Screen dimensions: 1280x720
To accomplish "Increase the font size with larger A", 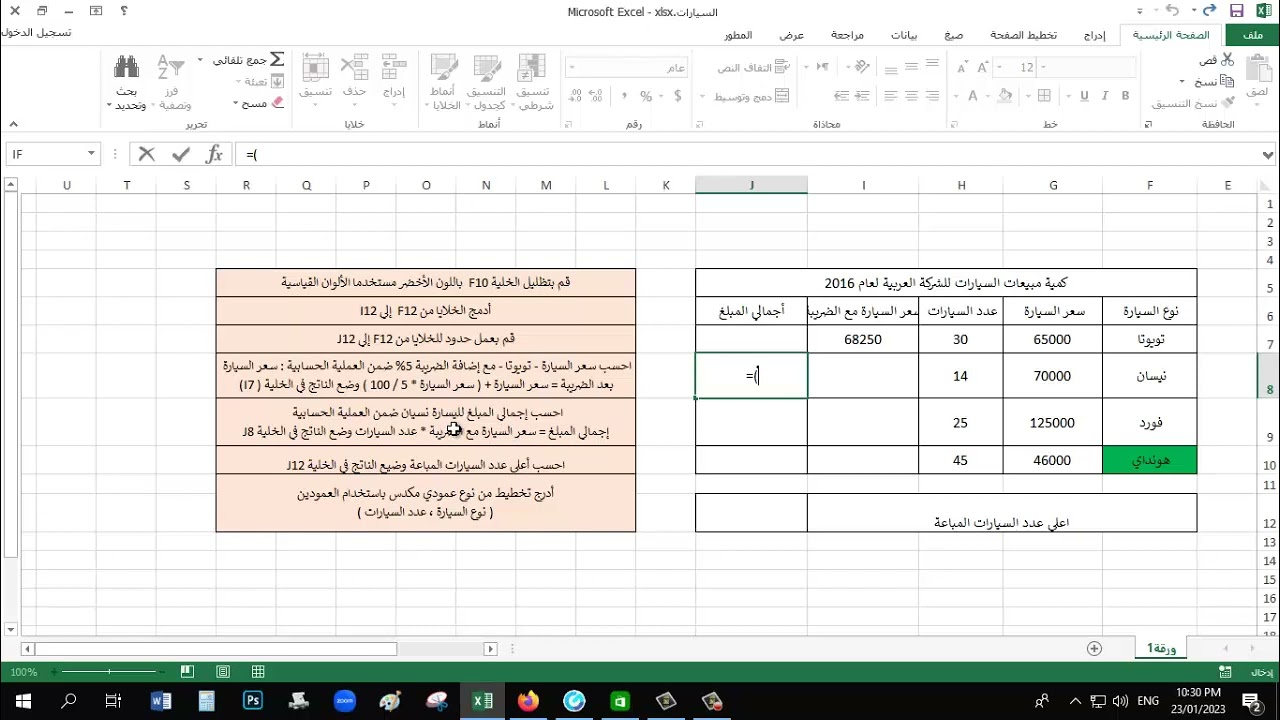I will click(x=984, y=67).
